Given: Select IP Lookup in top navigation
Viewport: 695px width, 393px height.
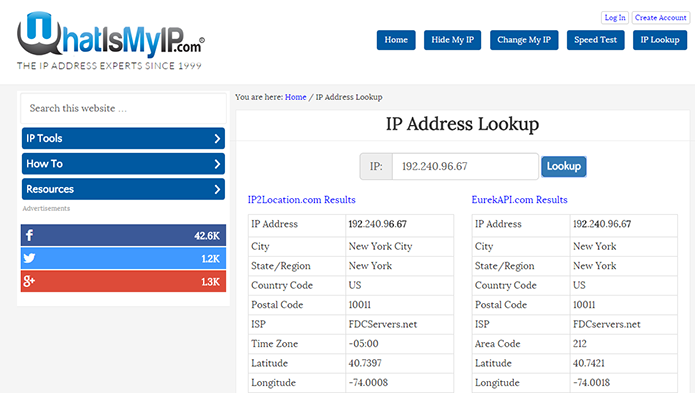Looking at the screenshot, I should (660, 40).
